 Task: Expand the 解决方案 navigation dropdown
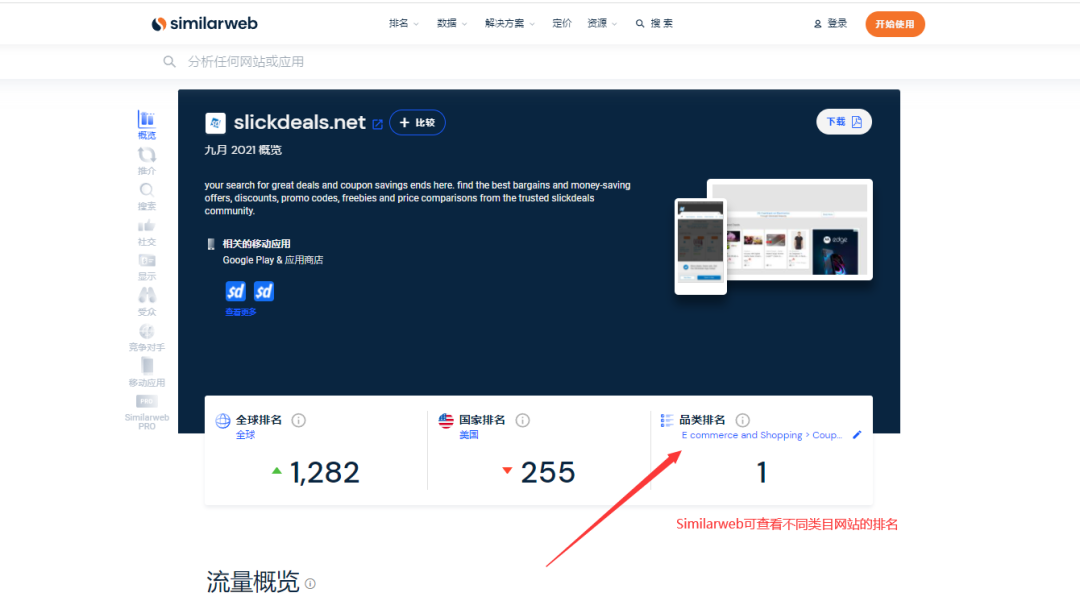tap(510, 23)
